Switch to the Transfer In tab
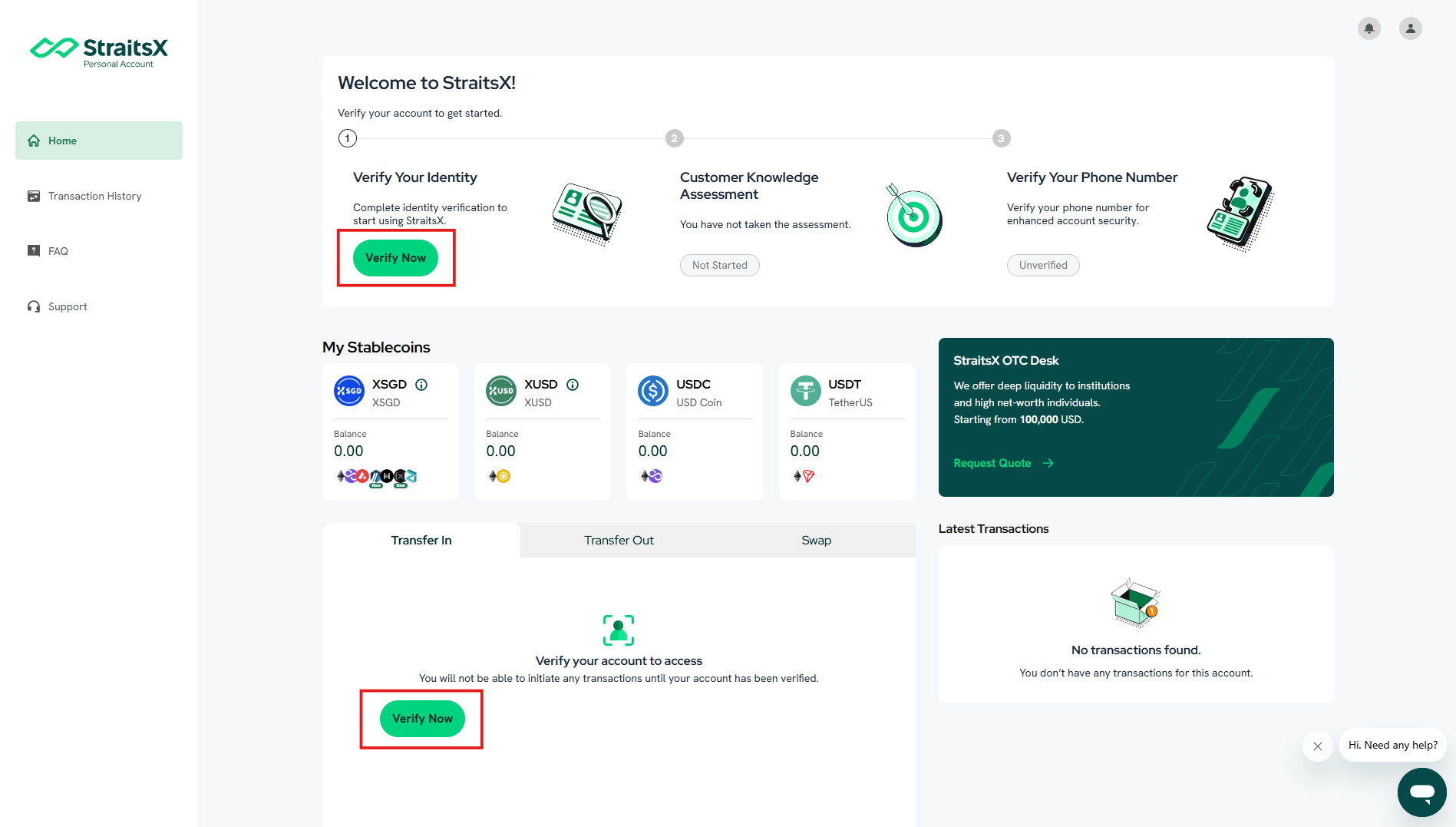Screen dimensions: 1456x827 click(421, 540)
